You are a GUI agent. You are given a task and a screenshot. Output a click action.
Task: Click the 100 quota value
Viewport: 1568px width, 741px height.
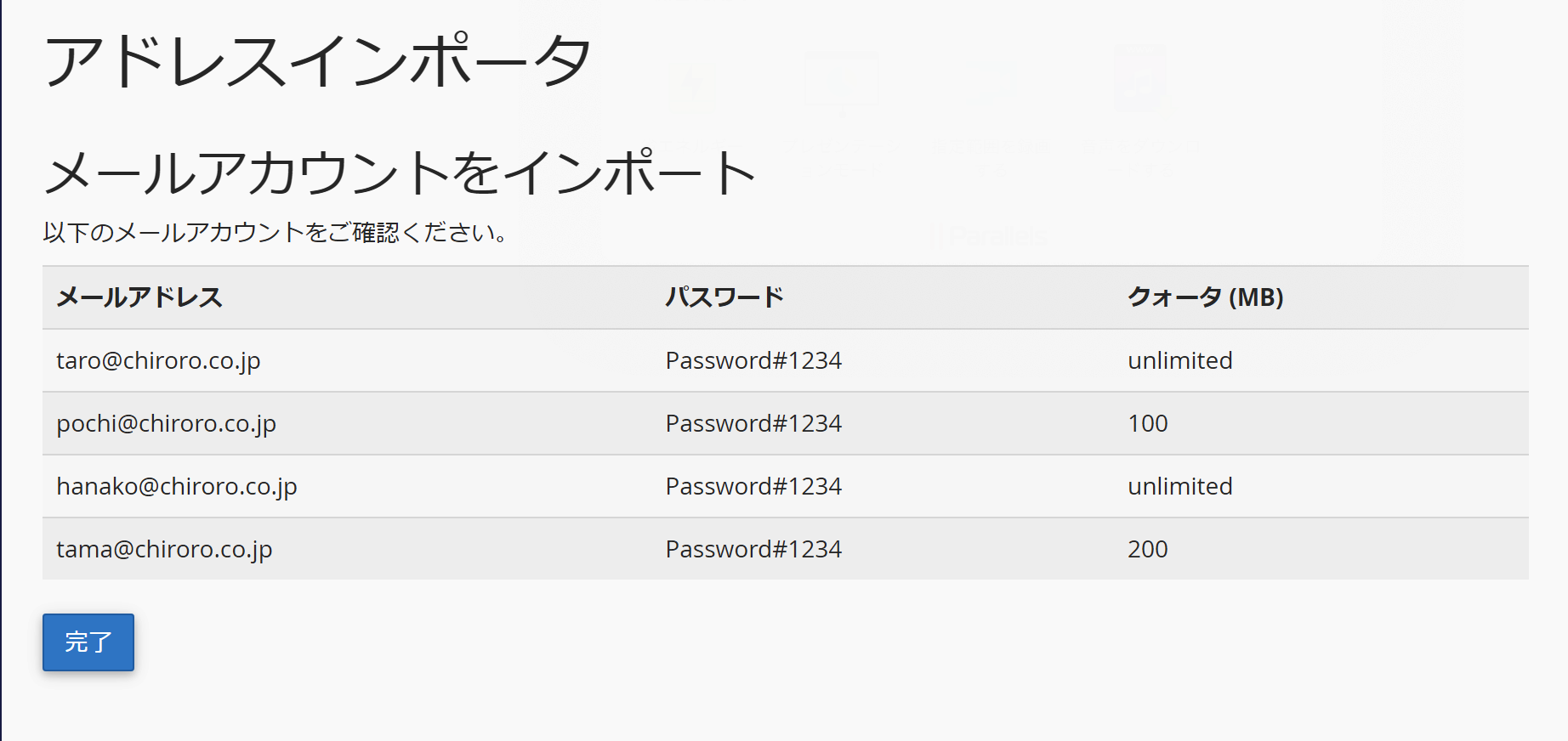click(x=1148, y=424)
